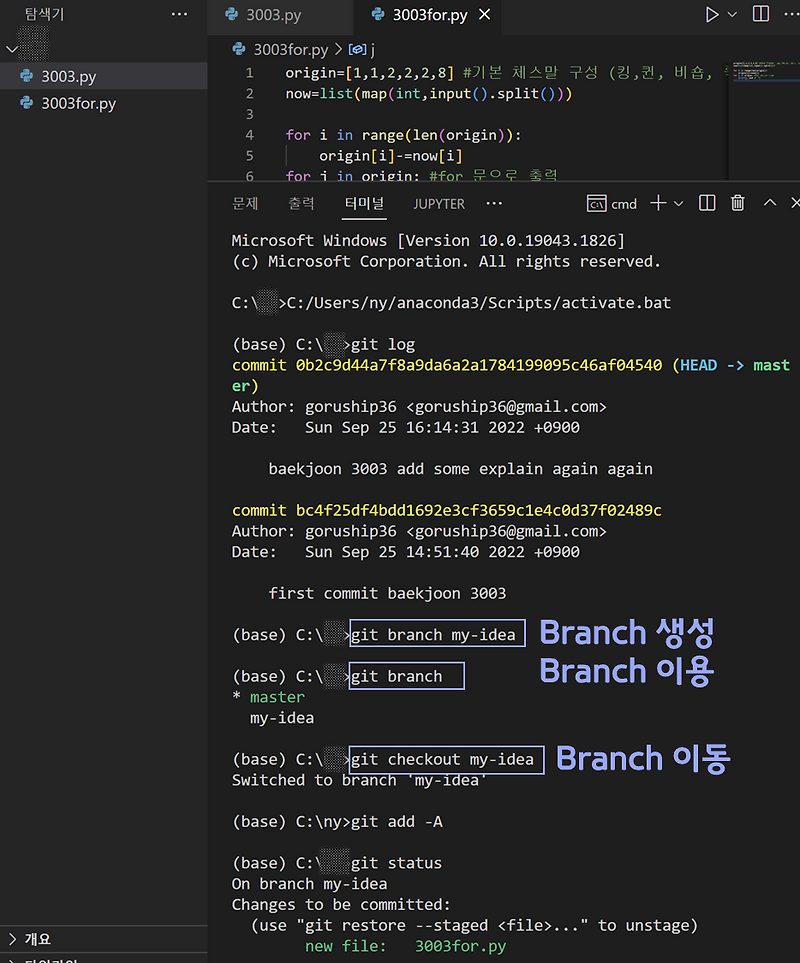Create a new terminal with plus icon
The height and width of the screenshot is (963, 800).
click(x=658, y=203)
